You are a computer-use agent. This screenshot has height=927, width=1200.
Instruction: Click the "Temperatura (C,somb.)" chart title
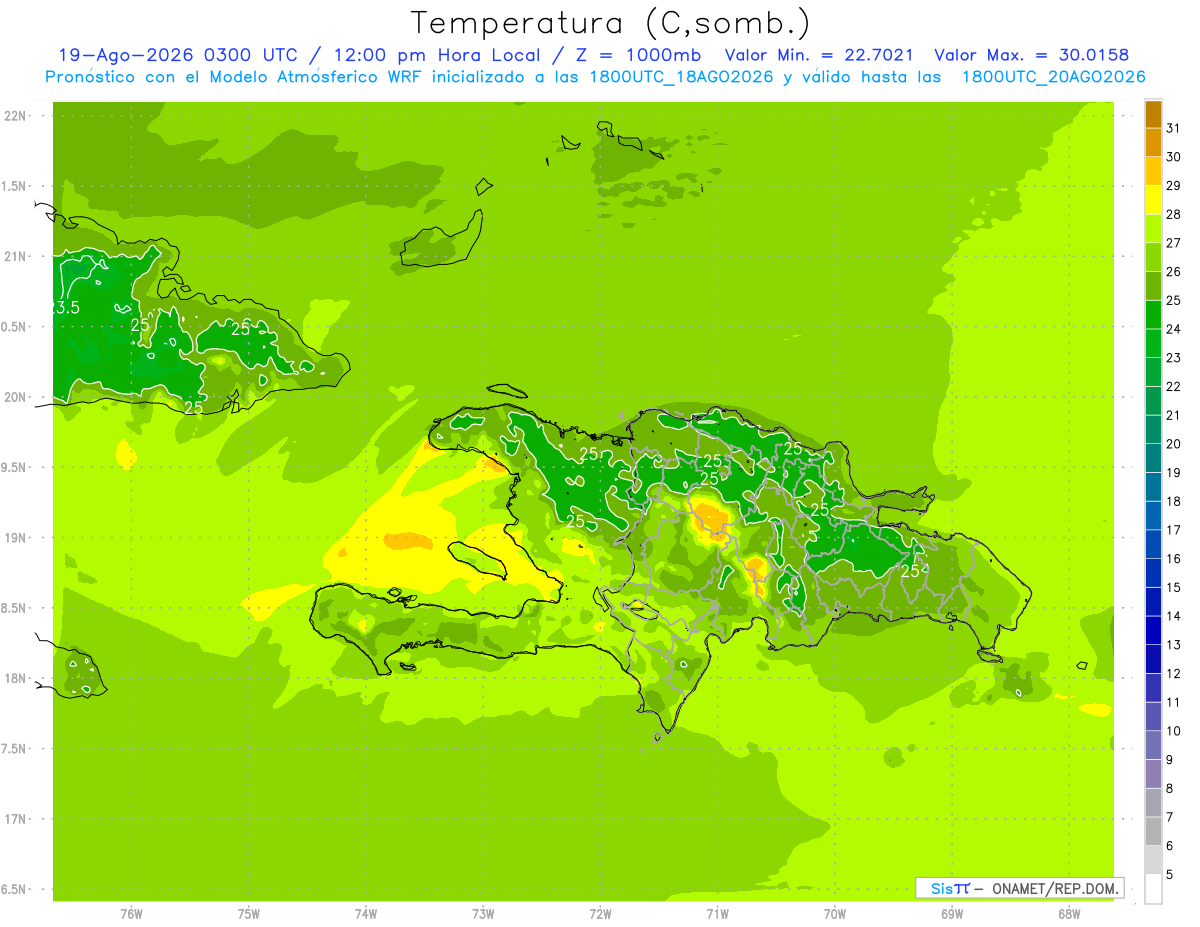click(x=610, y=23)
